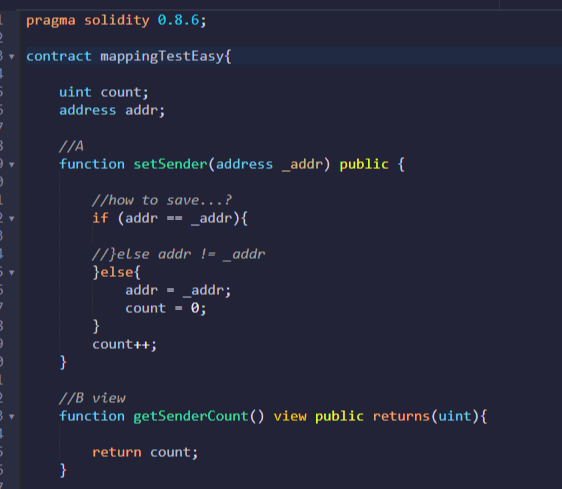Screen dimensions: 562x489
Task: Click the '//how to save...?' comment
Action: (x=162, y=200)
